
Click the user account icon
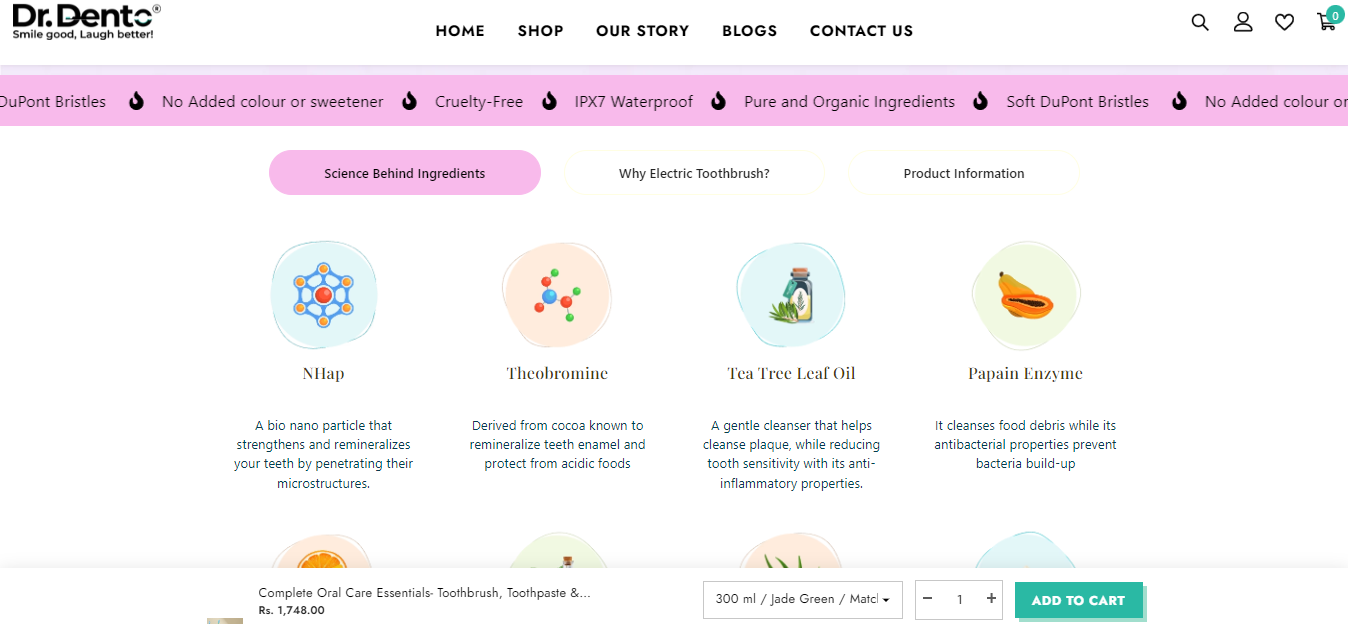[x=1243, y=22]
